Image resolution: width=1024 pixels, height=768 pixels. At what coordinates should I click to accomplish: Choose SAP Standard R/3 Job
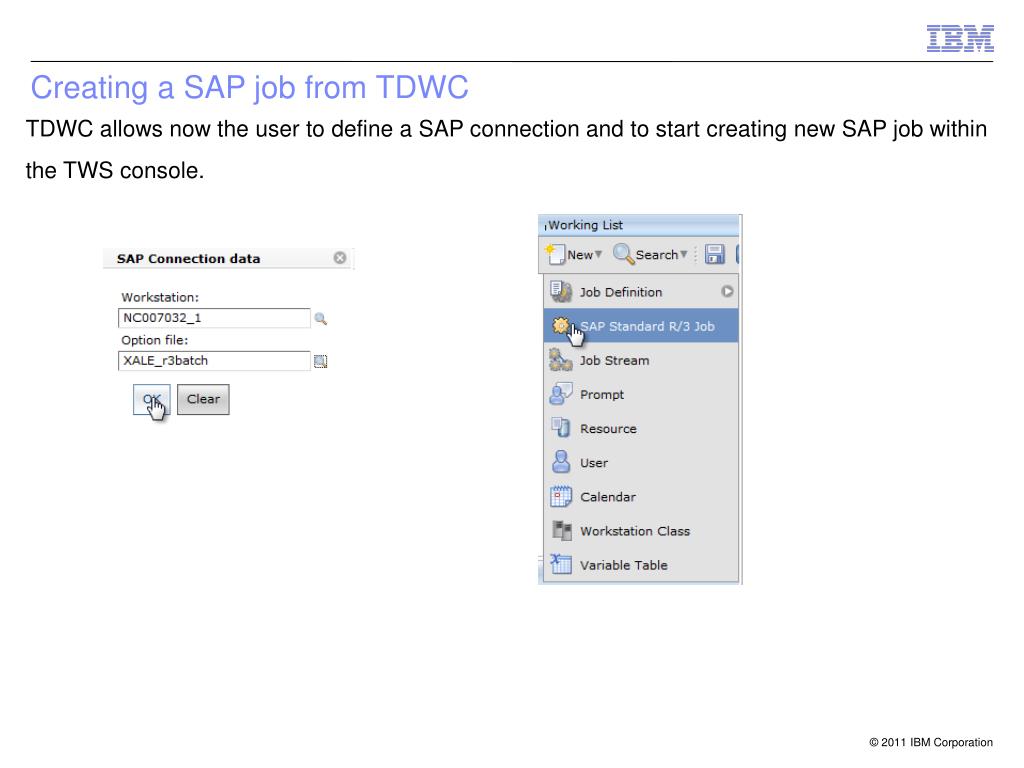tap(641, 326)
